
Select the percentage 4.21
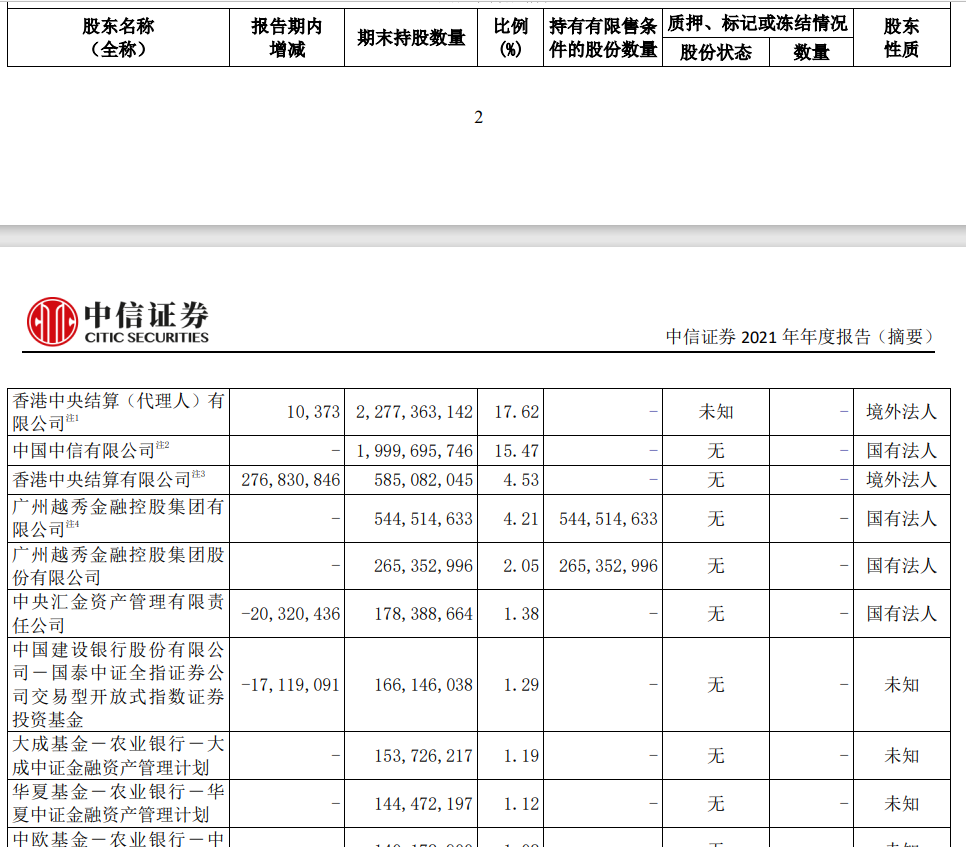(521, 519)
